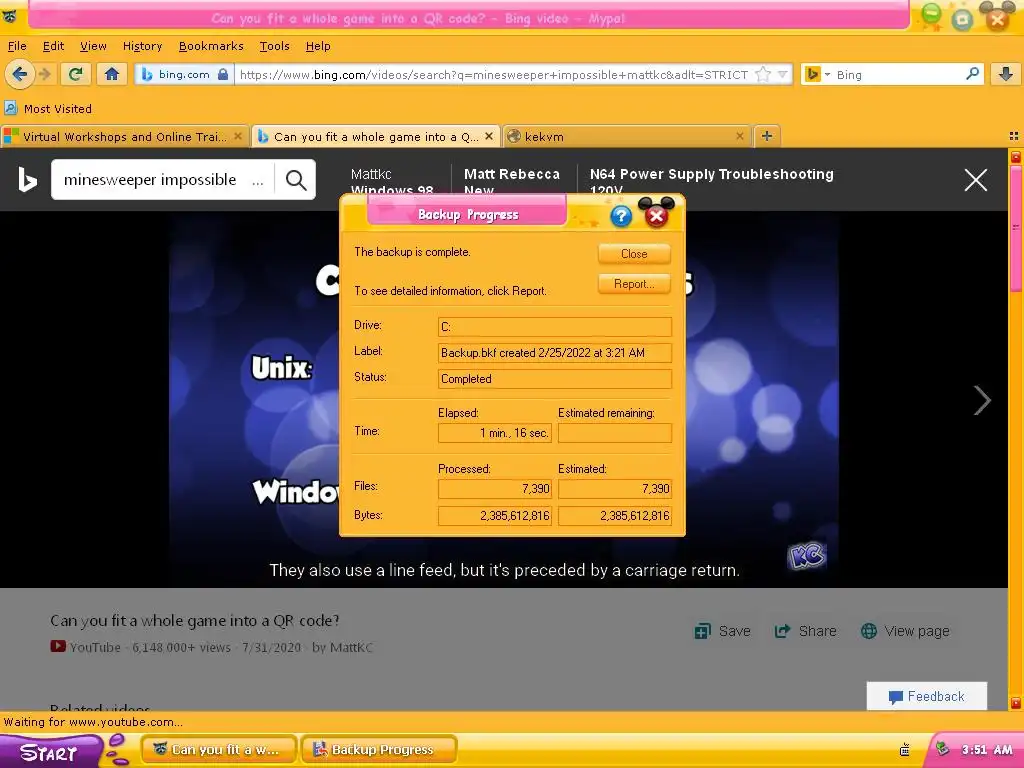This screenshot has width=1024, height=768.
Task: Go to next video with right chevron
Action: pos(982,400)
